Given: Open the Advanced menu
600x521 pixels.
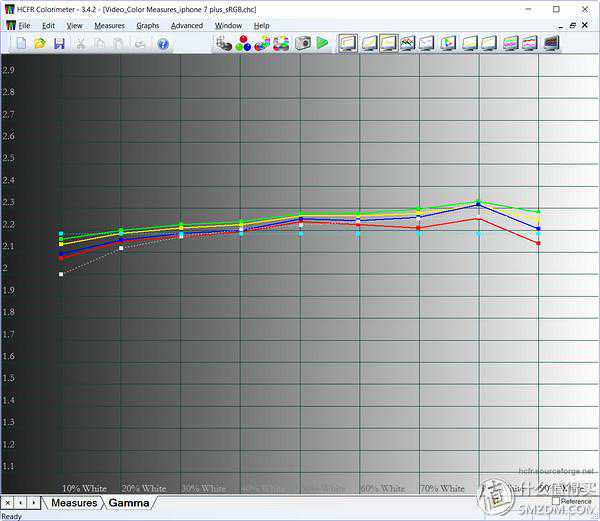Looking at the screenshot, I should point(186,25).
